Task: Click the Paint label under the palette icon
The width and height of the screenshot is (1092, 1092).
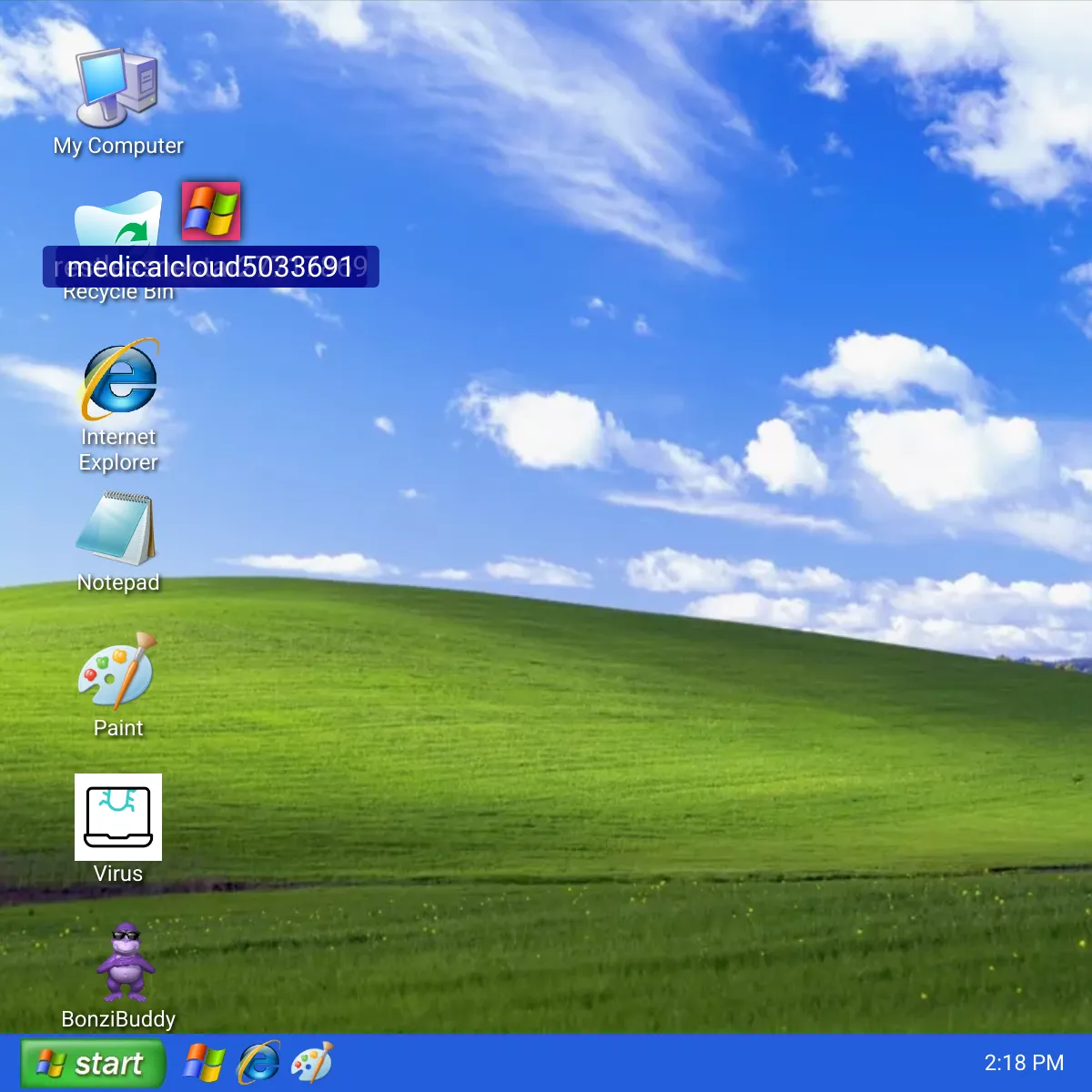Action: click(x=118, y=727)
